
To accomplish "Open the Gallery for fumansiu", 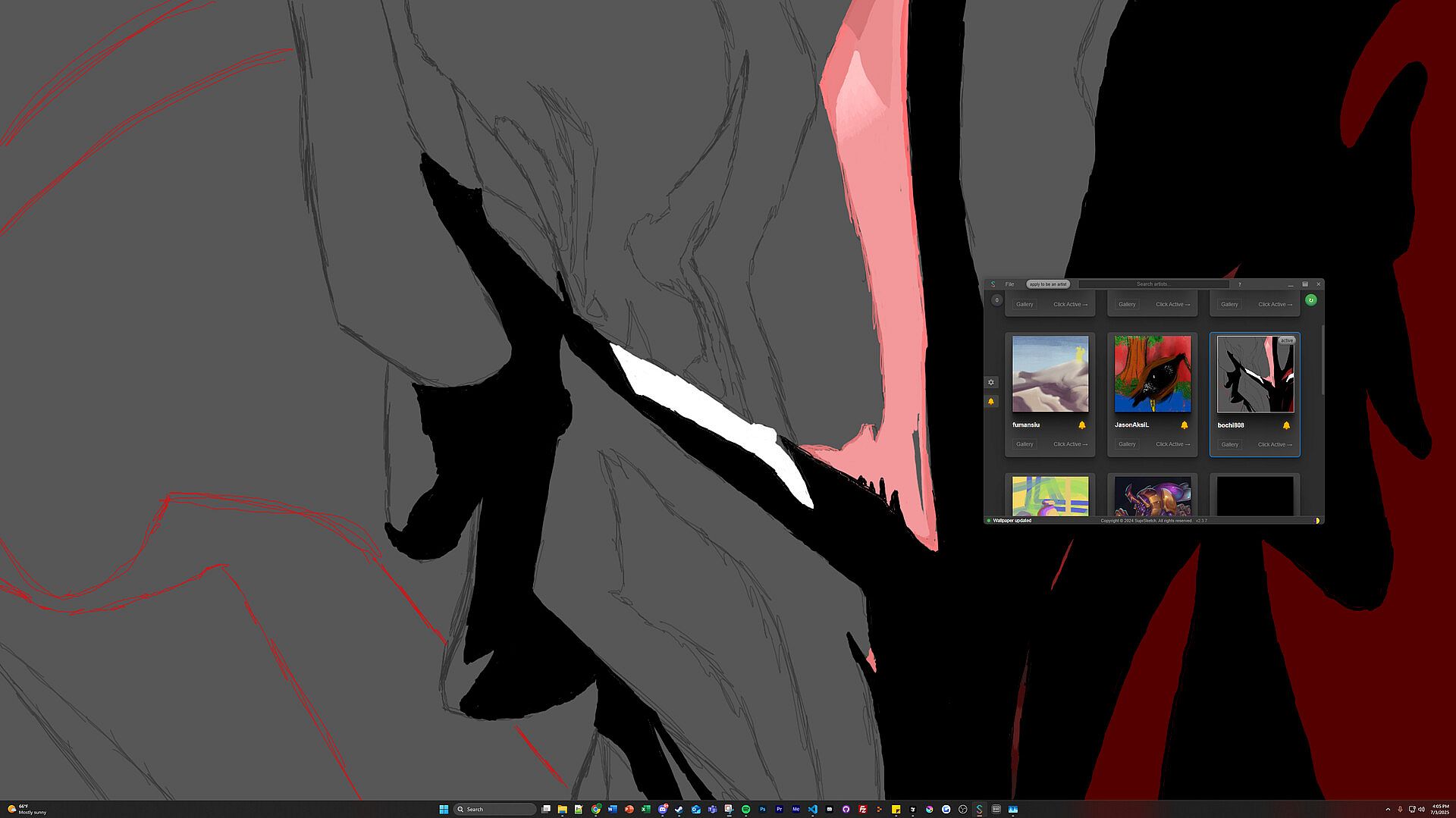I will click(1025, 444).
